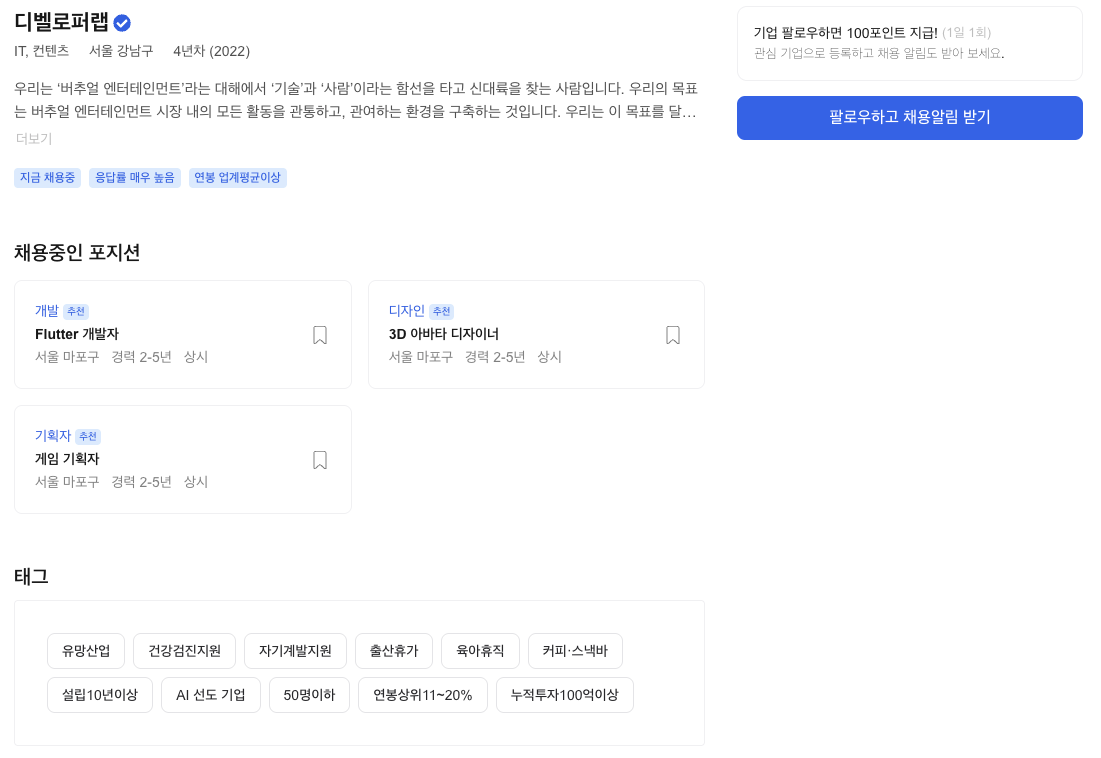Expand company description with 더보기
1101x758 pixels.
[34, 138]
